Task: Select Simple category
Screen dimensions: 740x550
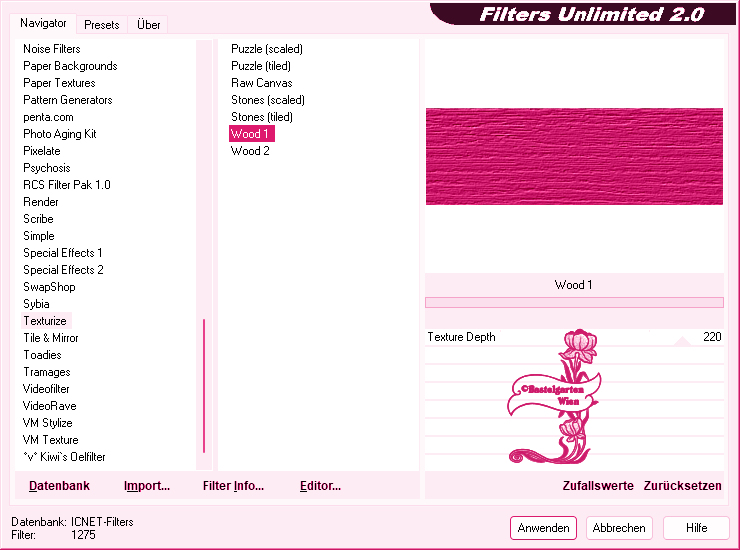Action: click(x=39, y=236)
